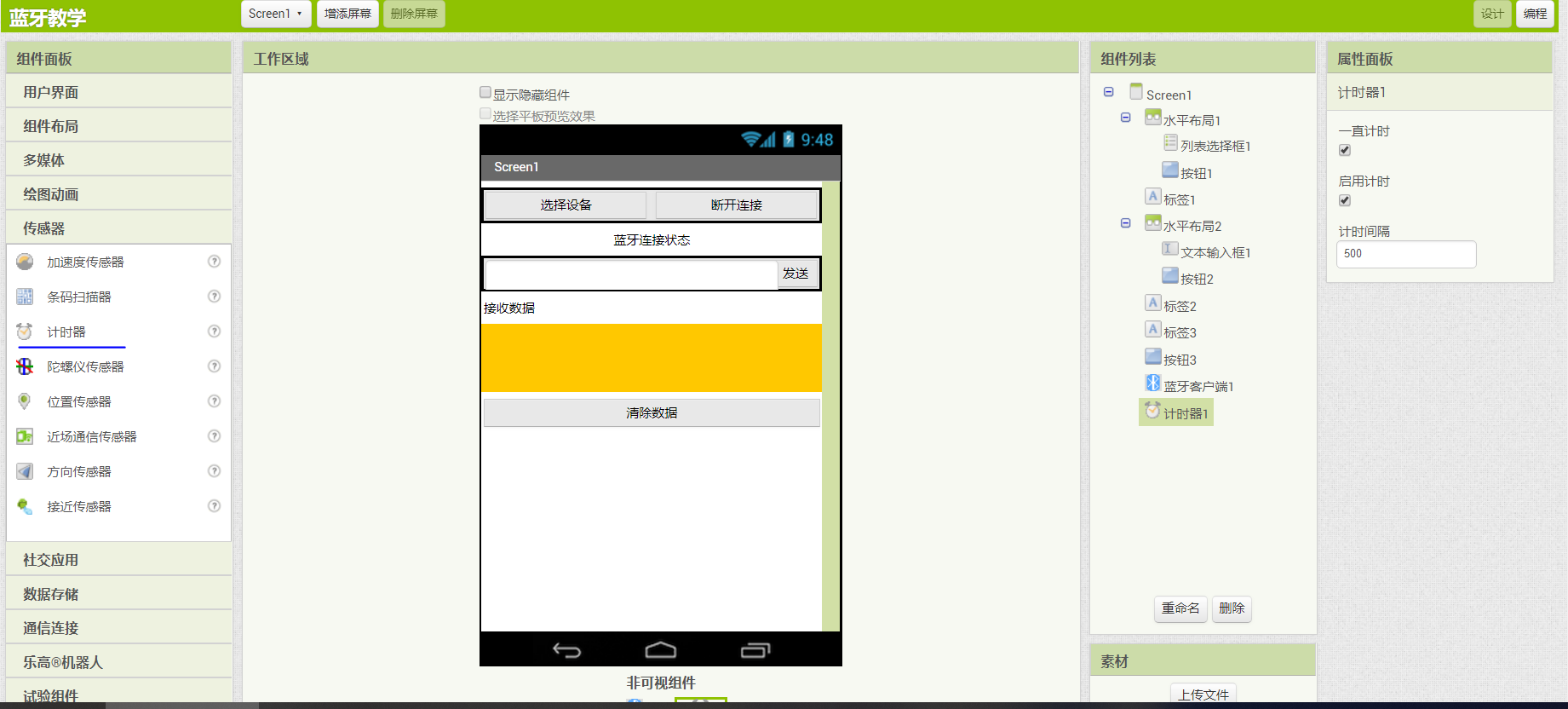Uncheck the 一直计时 checkbox
Screen dimensions: 1568x709
click(1345, 150)
